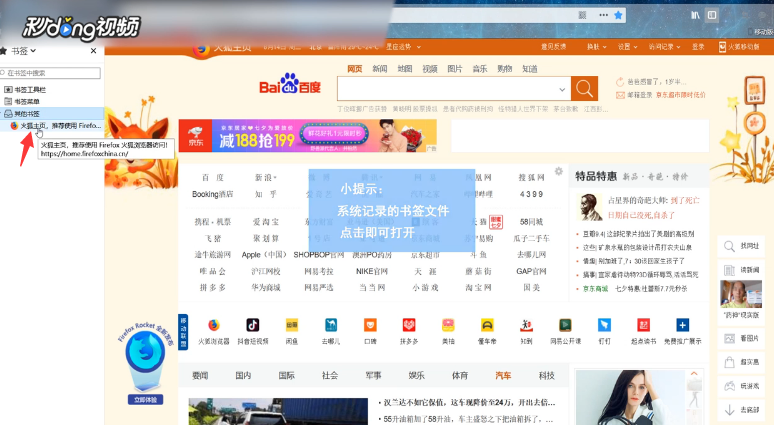Select the 图片 search tab
The width and height of the screenshot is (774, 425).
point(455,69)
